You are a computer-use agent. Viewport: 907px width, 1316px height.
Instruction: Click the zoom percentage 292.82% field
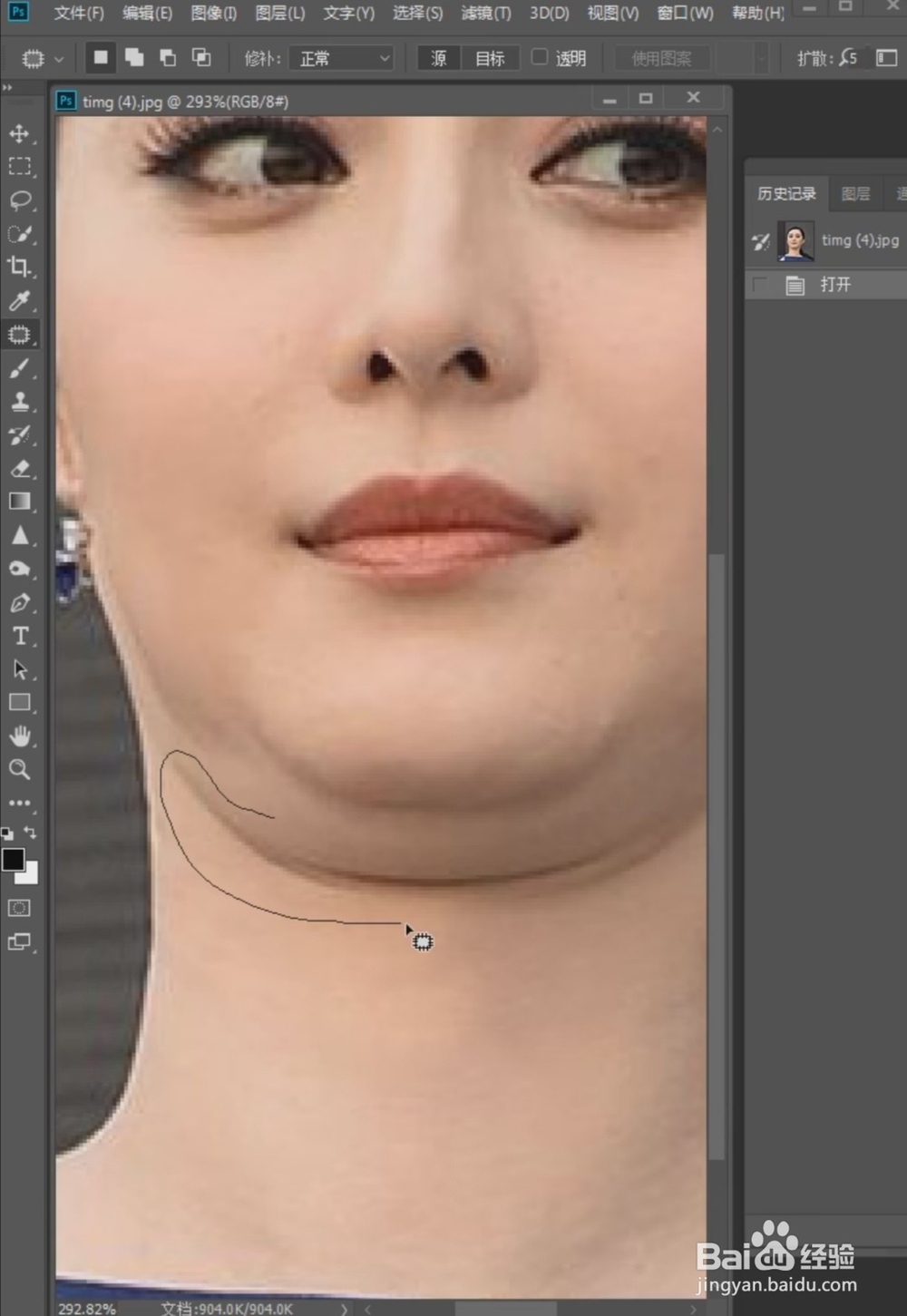[x=88, y=1309]
